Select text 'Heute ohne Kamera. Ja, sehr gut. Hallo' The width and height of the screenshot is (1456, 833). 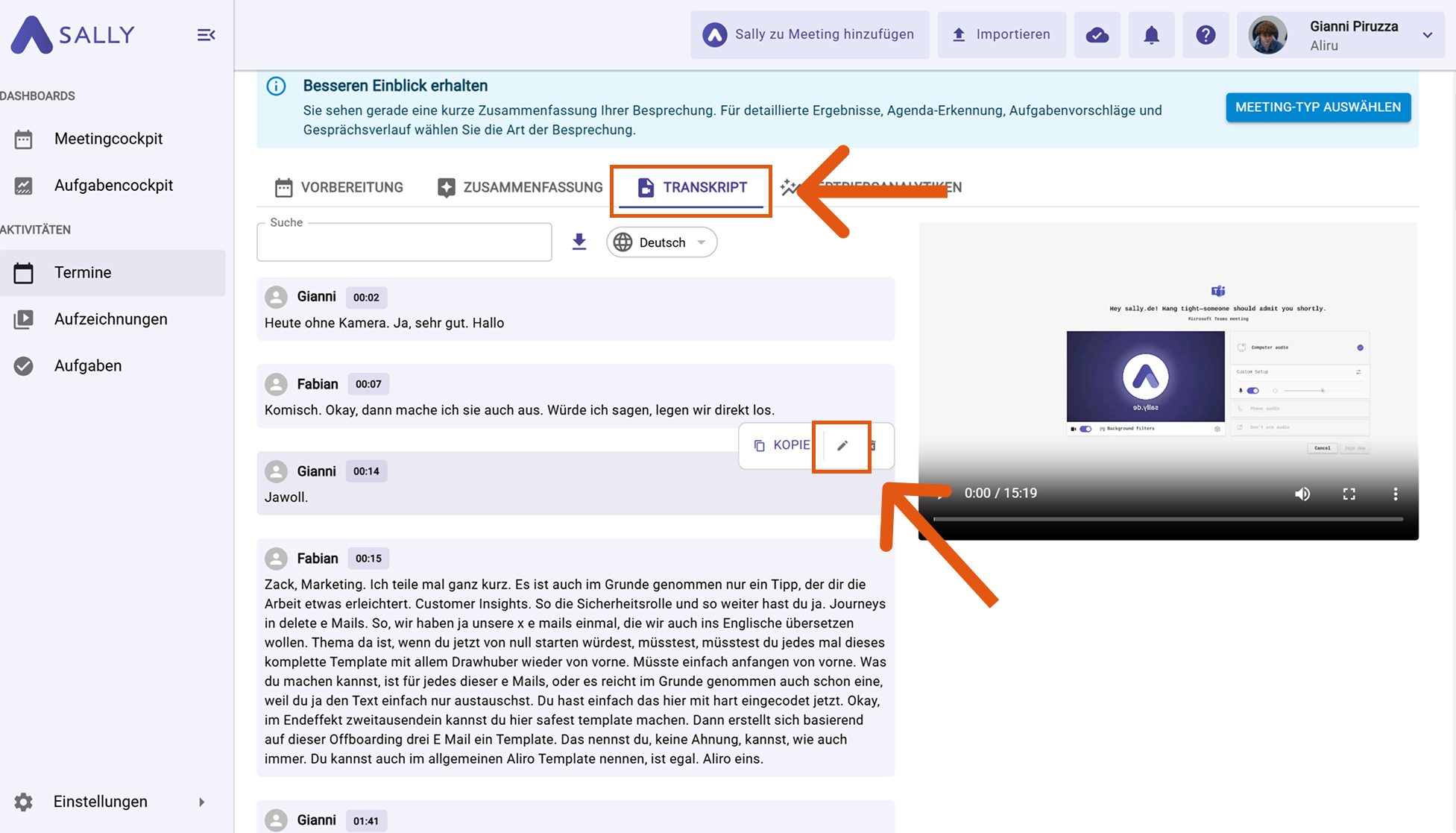coord(385,323)
